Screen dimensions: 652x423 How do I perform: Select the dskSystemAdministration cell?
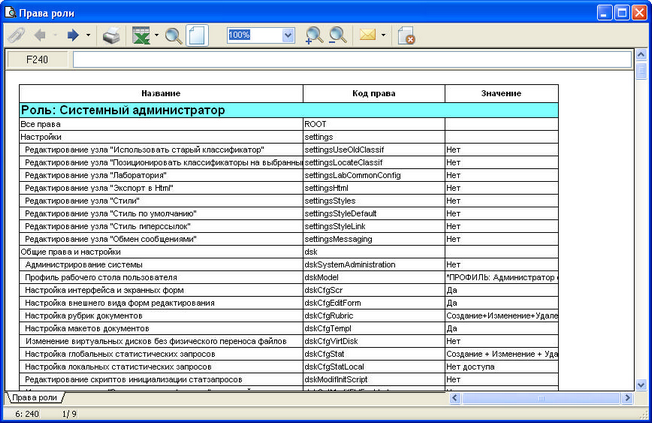click(x=374, y=265)
